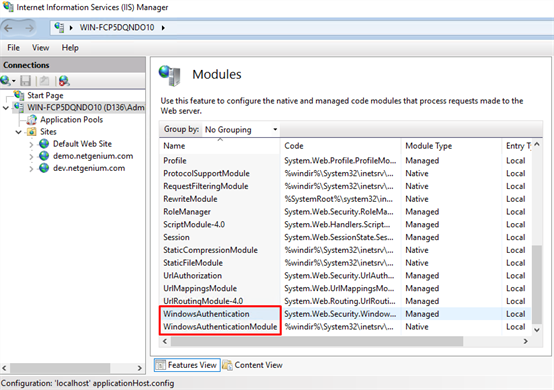This screenshot has height=390, width=554.
Task: Select Default Web Site
Action: tap(82, 144)
